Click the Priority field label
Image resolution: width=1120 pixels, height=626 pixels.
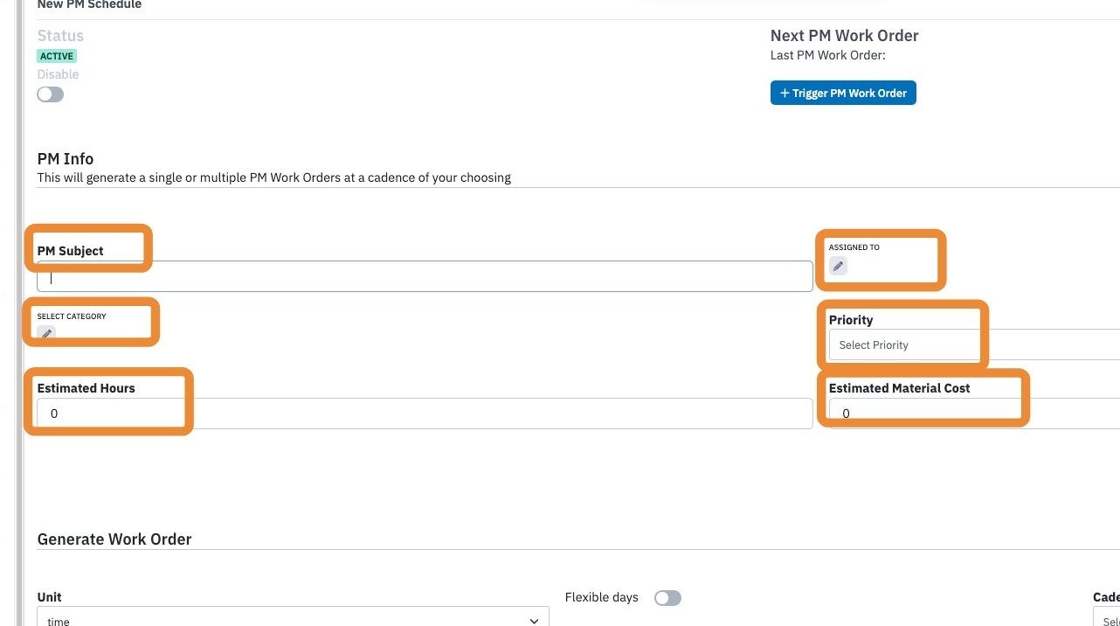(851, 319)
